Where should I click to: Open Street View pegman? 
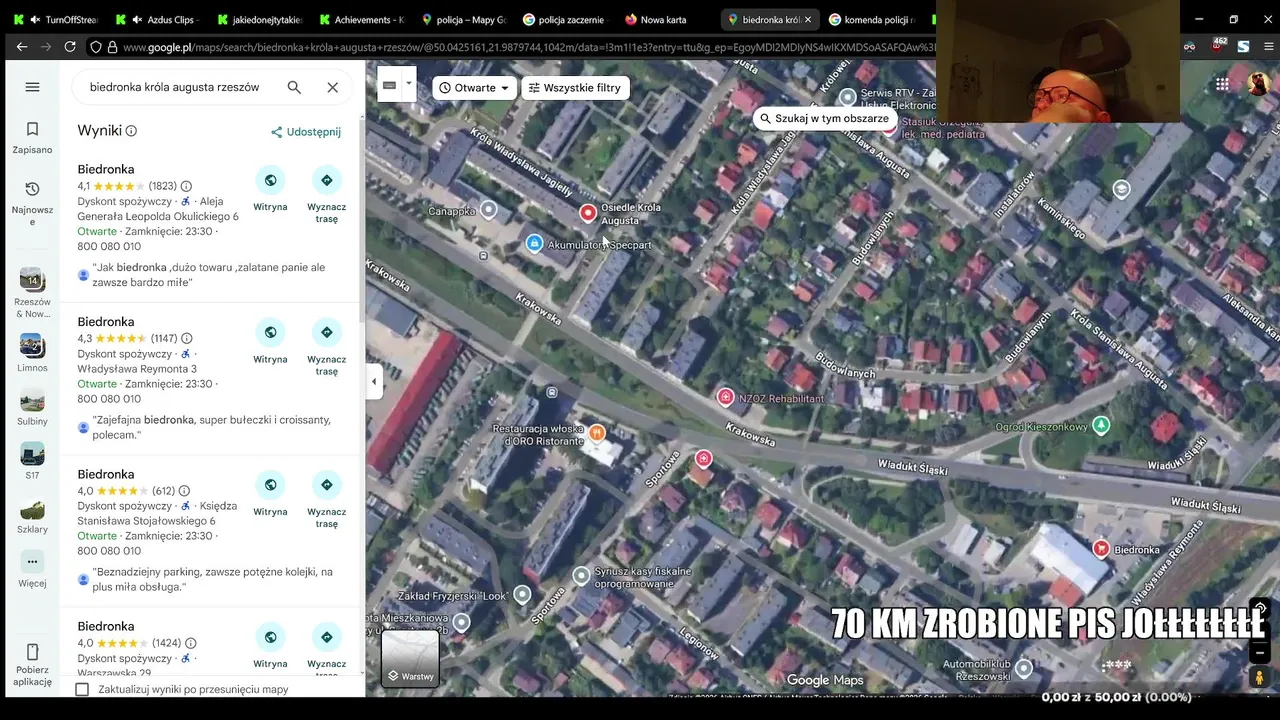pos(1259,677)
